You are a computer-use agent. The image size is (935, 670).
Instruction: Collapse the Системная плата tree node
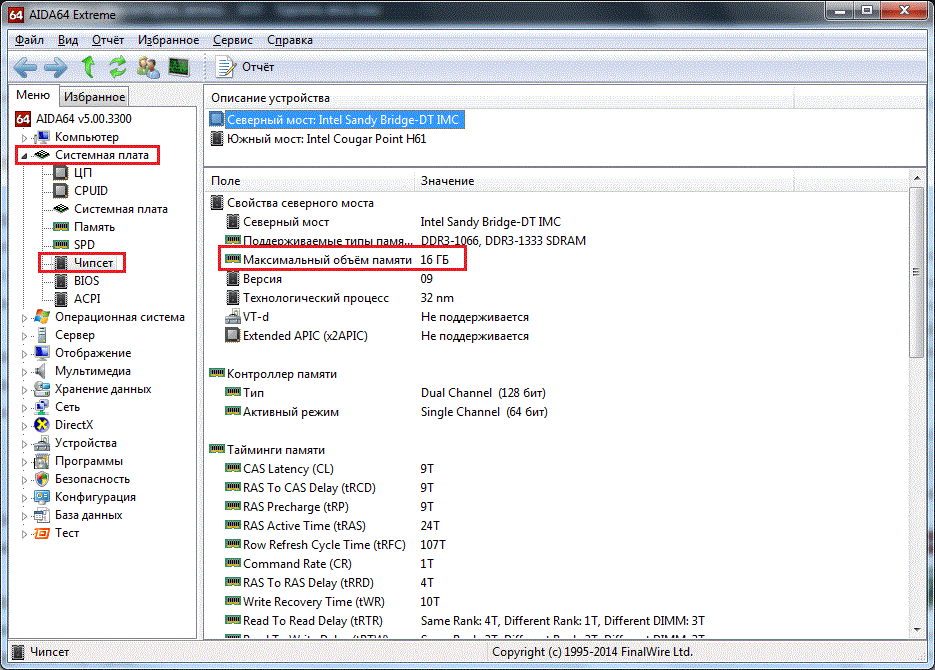(24, 156)
